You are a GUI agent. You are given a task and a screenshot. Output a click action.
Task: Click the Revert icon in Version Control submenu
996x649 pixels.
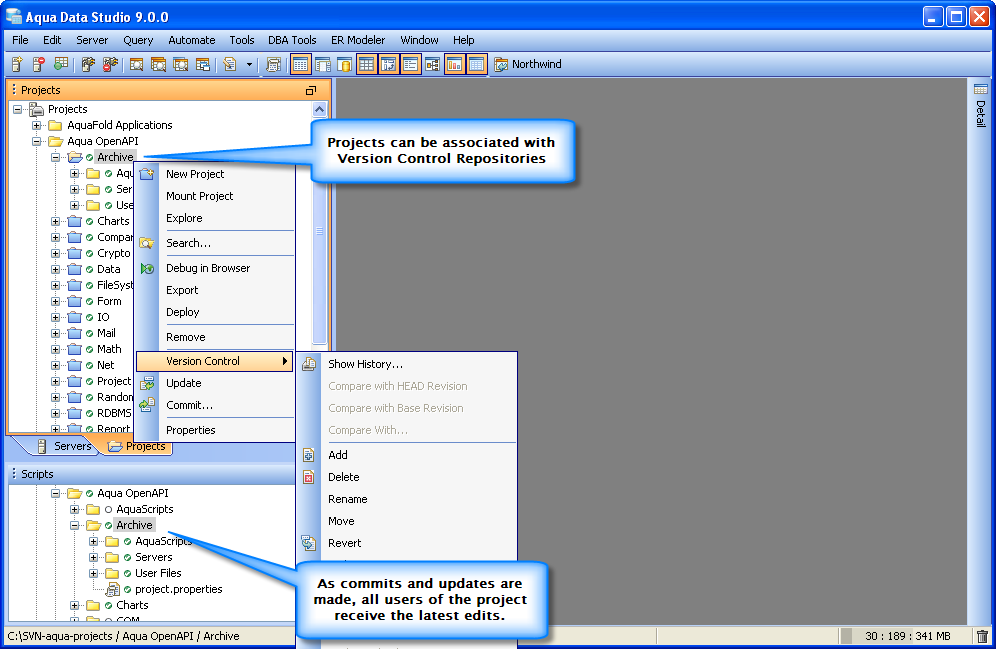coord(309,543)
